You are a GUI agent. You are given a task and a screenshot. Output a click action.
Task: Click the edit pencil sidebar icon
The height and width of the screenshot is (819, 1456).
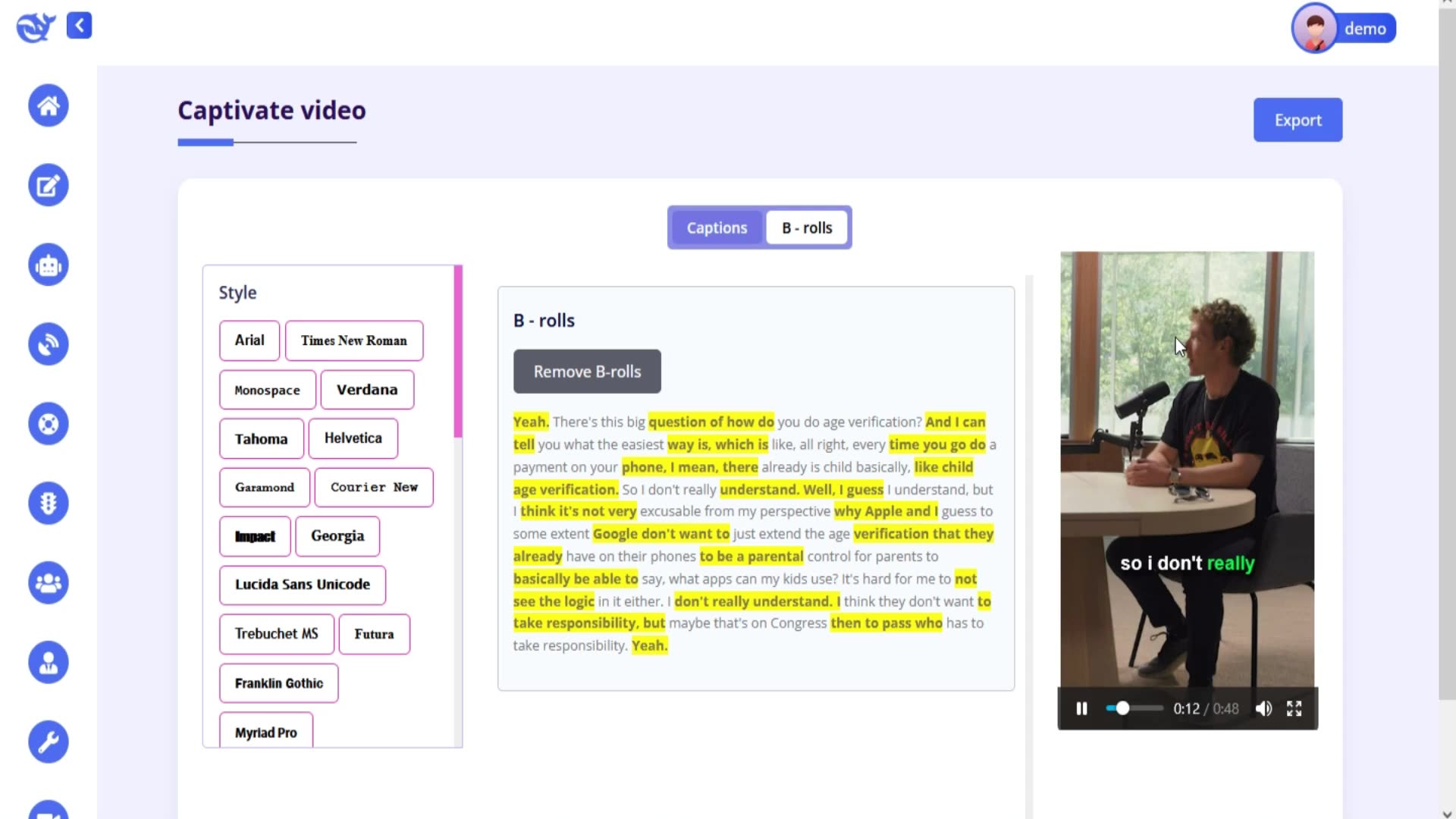(49, 185)
